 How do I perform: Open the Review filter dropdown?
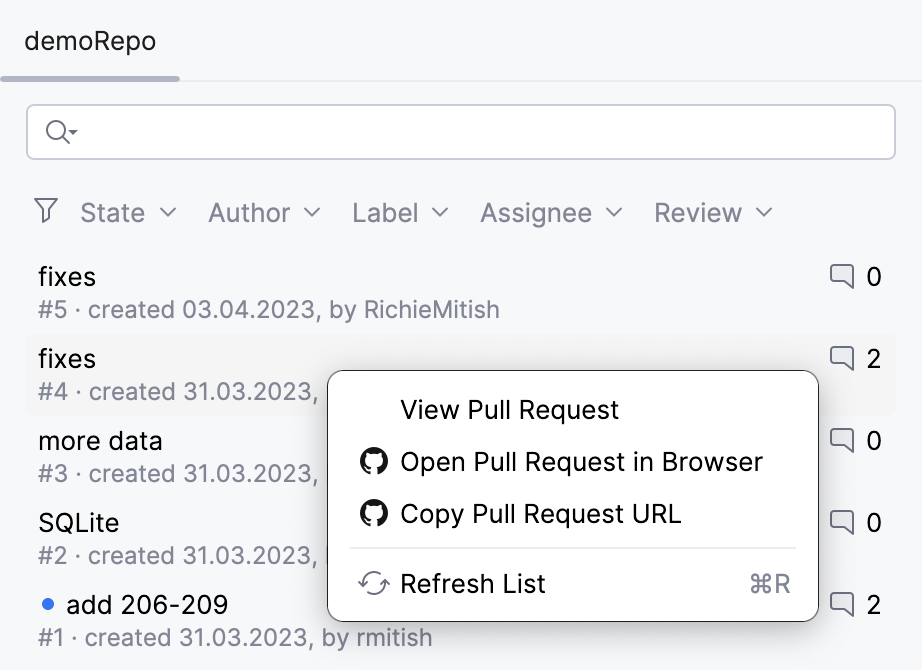point(712,212)
